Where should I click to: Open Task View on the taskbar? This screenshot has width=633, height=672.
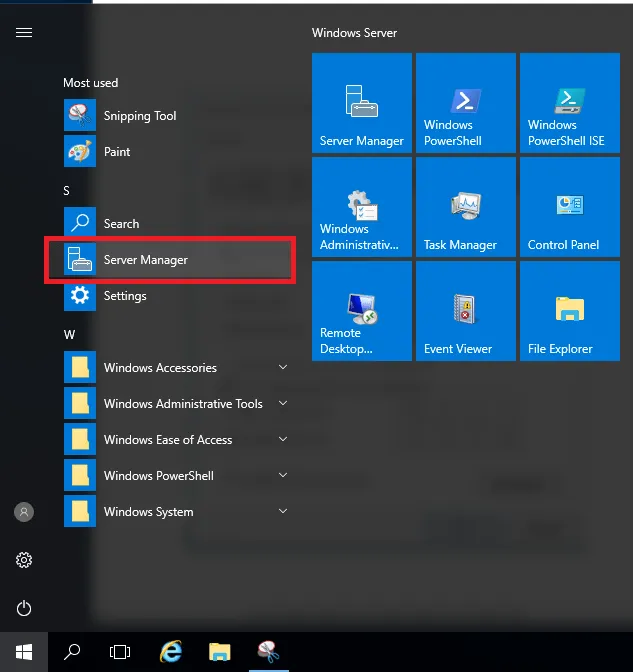[120, 652]
